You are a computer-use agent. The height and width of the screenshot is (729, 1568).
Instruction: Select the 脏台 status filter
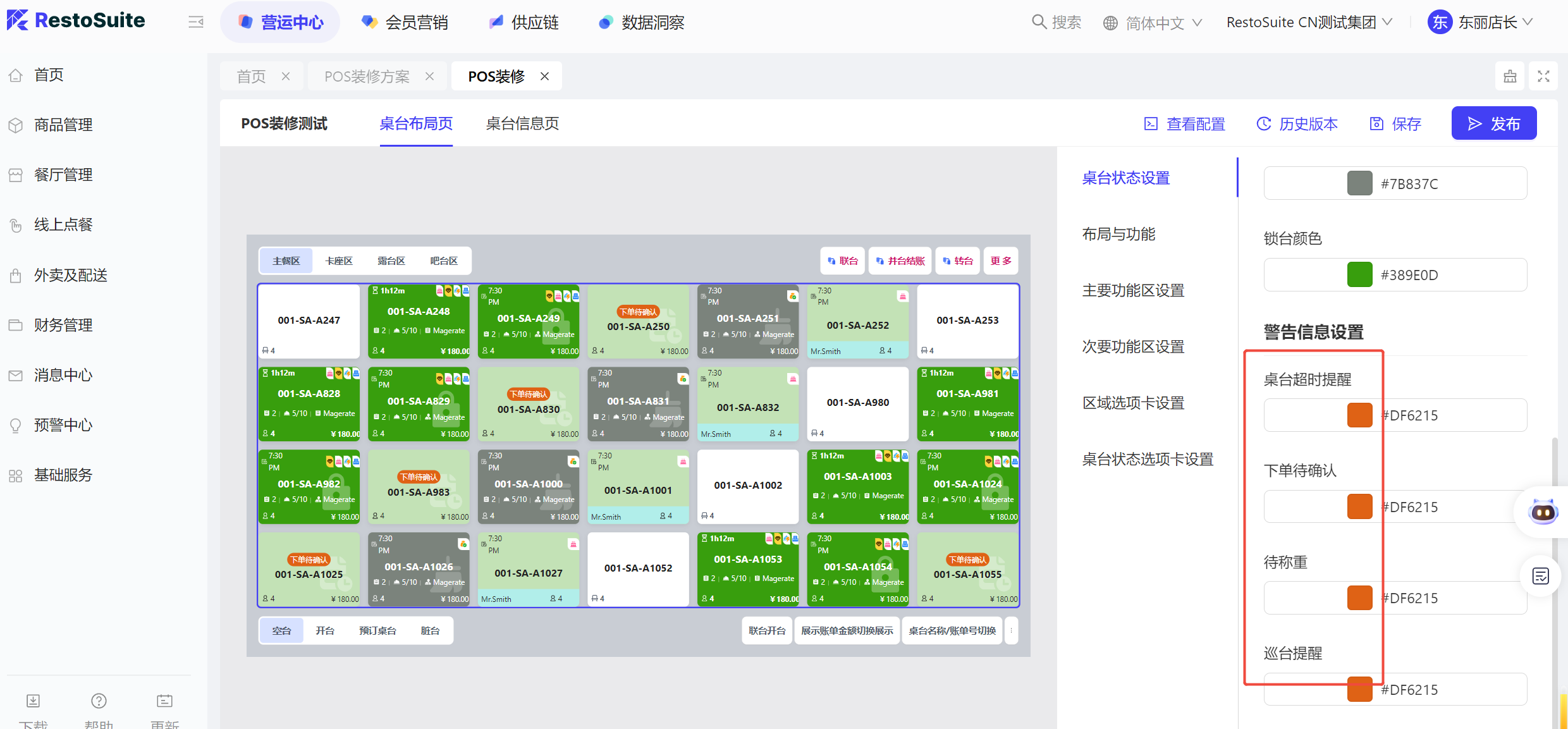click(430, 630)
